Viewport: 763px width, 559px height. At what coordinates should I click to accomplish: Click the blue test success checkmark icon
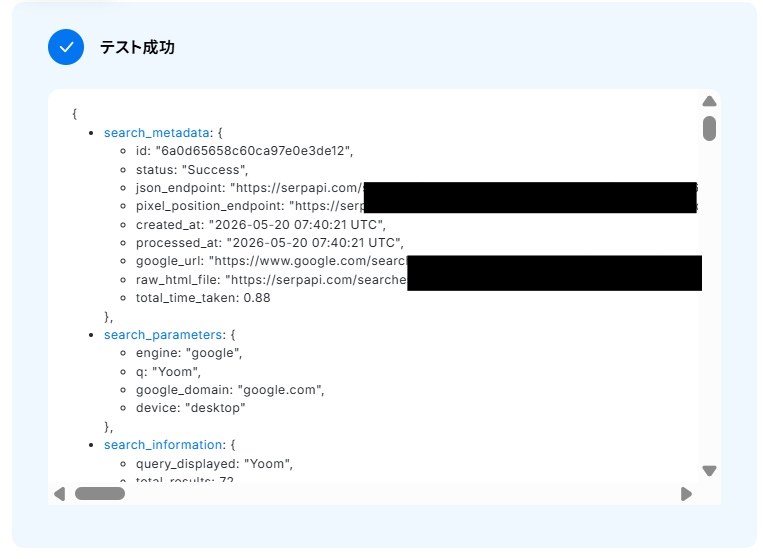[66, 47]
